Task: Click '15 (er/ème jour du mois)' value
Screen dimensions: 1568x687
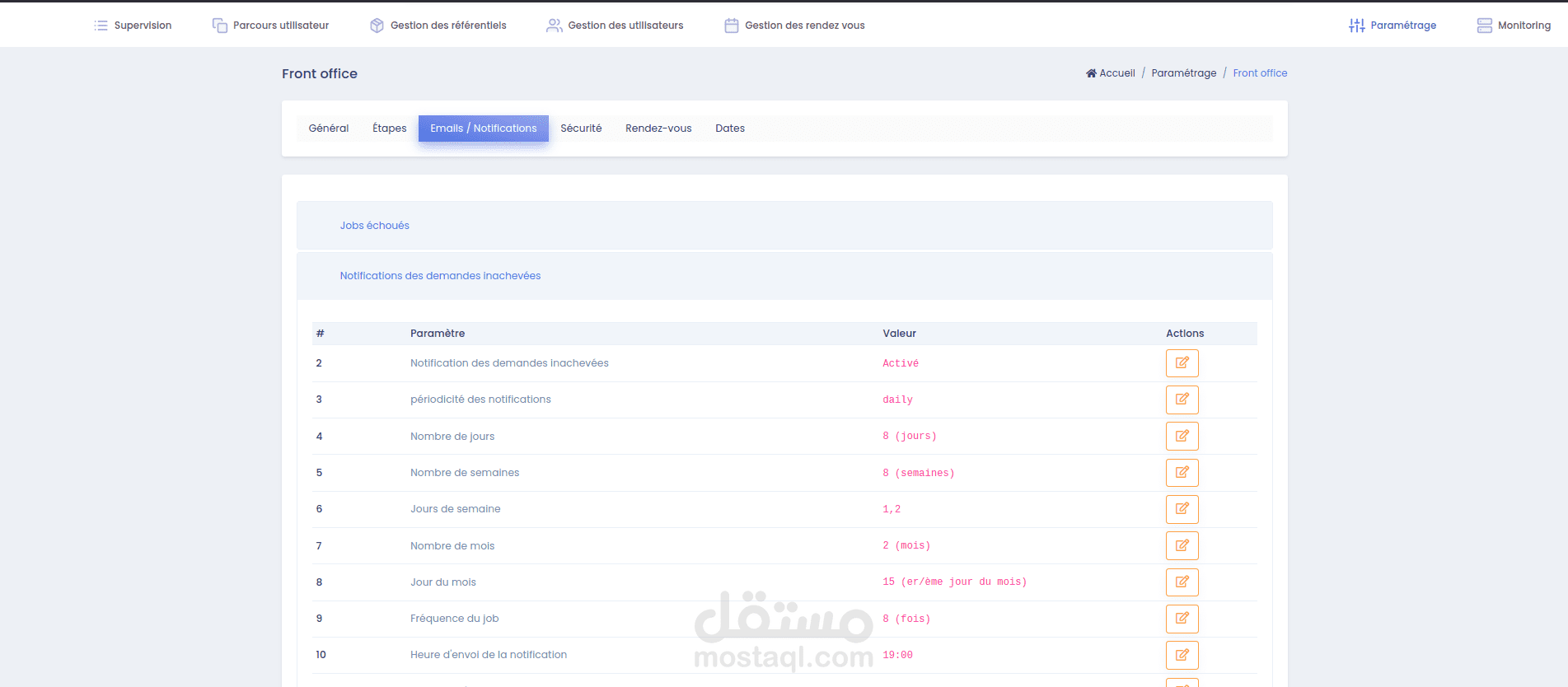Action: tap(955, 582)
